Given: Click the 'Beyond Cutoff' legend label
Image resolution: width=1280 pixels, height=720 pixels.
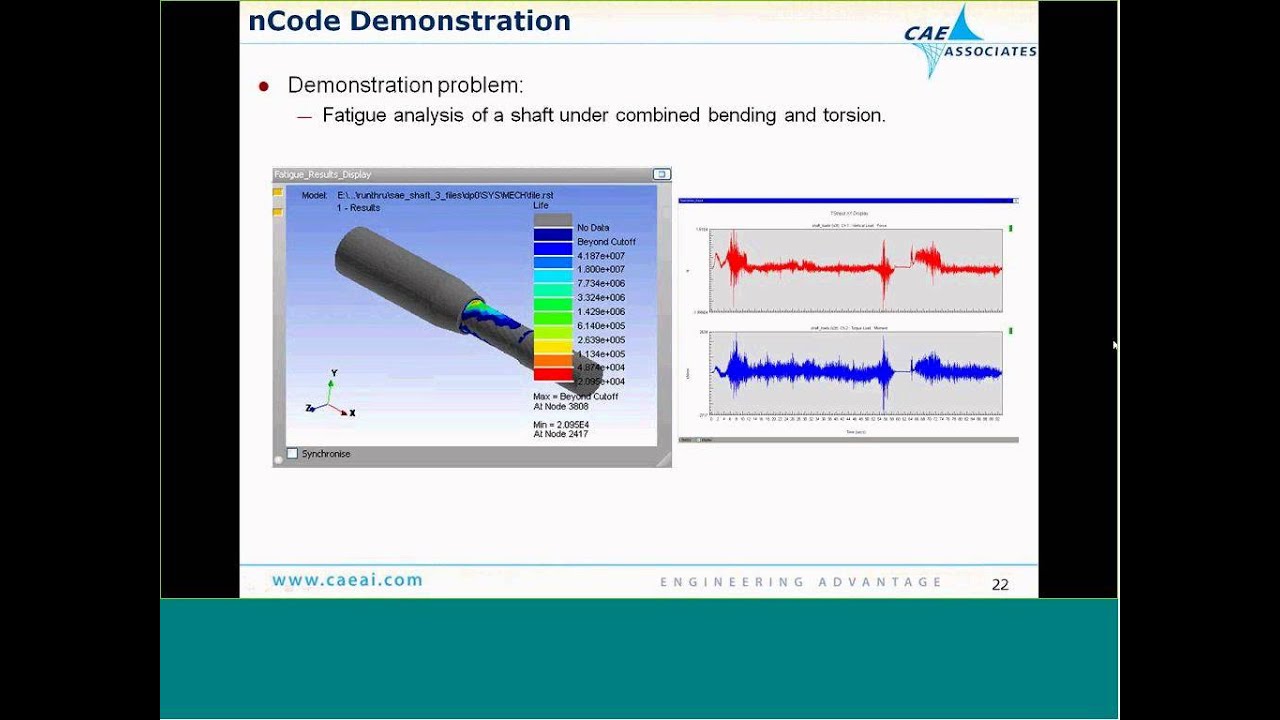Looking at the screenshot, I should (x=606, y=242).
